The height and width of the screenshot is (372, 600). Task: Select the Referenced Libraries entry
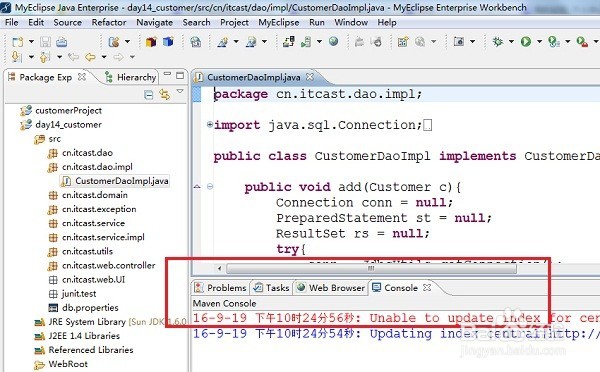(x=84, y=350)
